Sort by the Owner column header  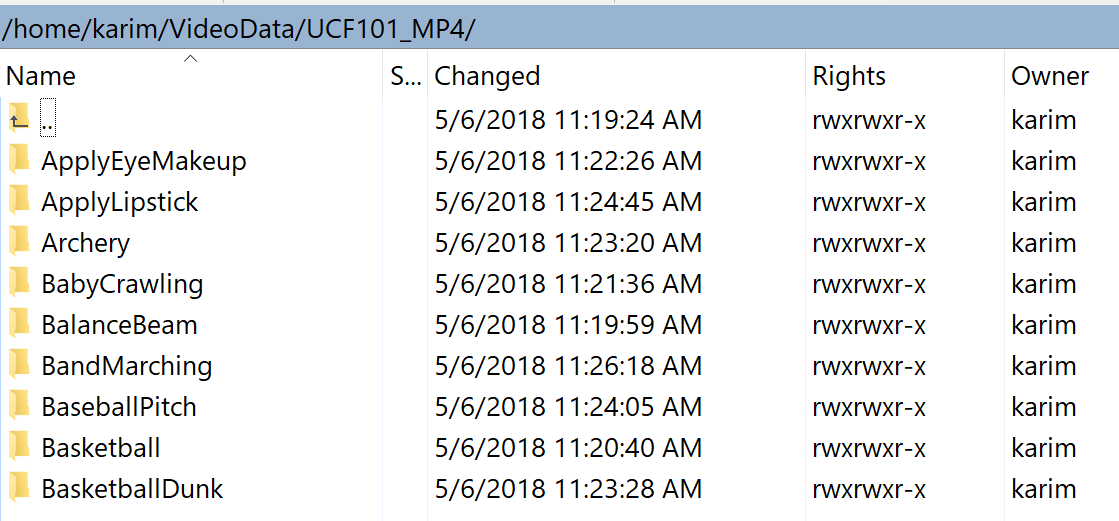click(1049, 77)
